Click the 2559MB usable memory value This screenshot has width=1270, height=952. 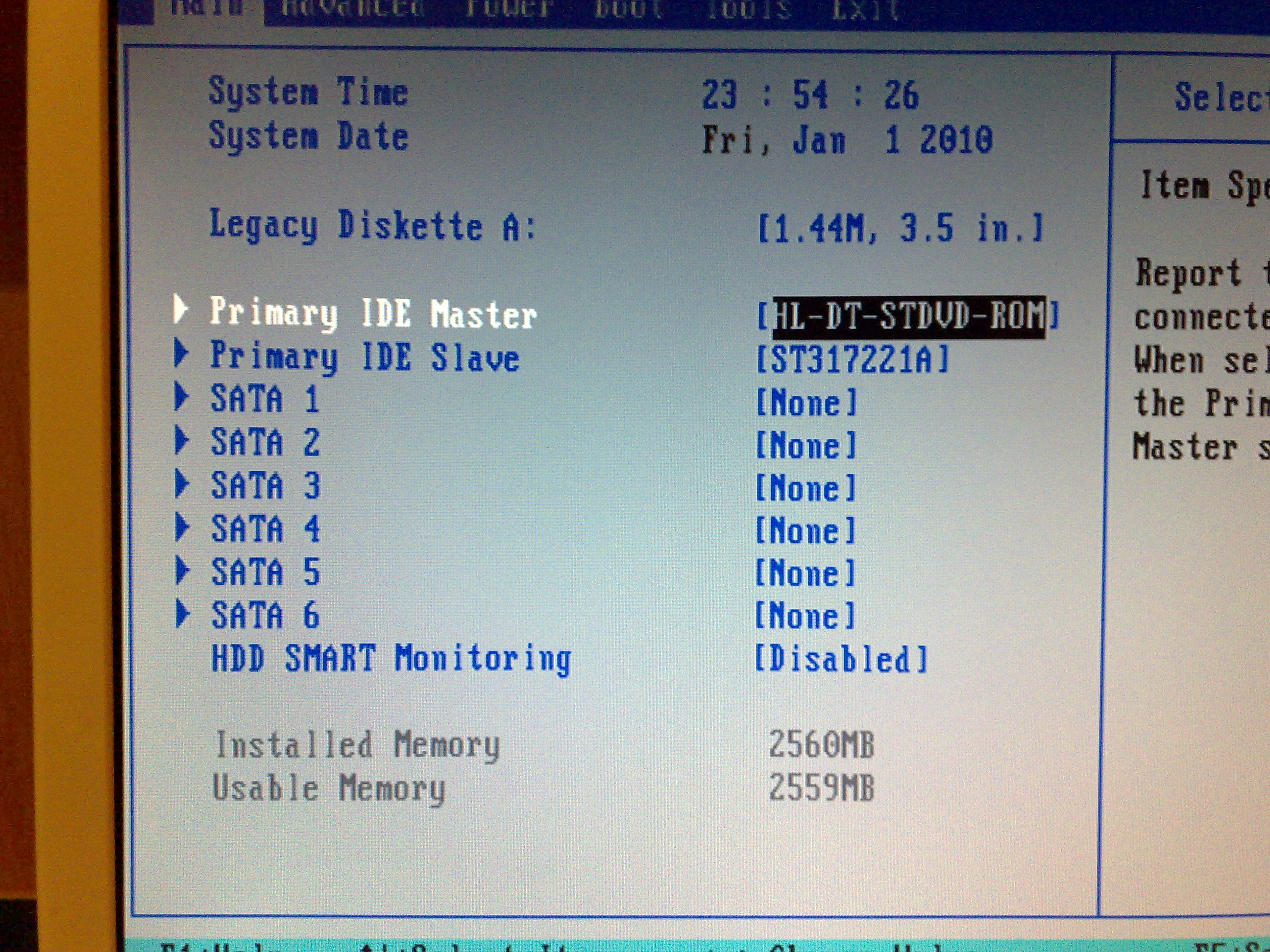(822, 787)
